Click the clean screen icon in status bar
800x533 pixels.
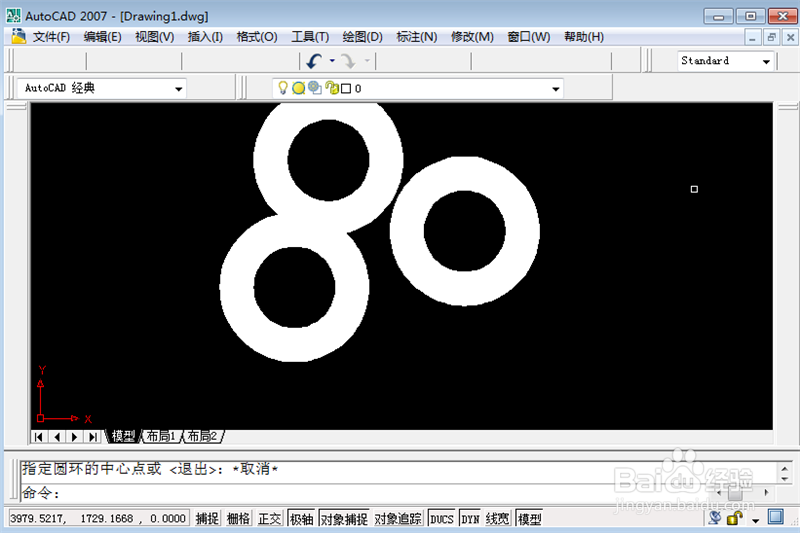776,517
